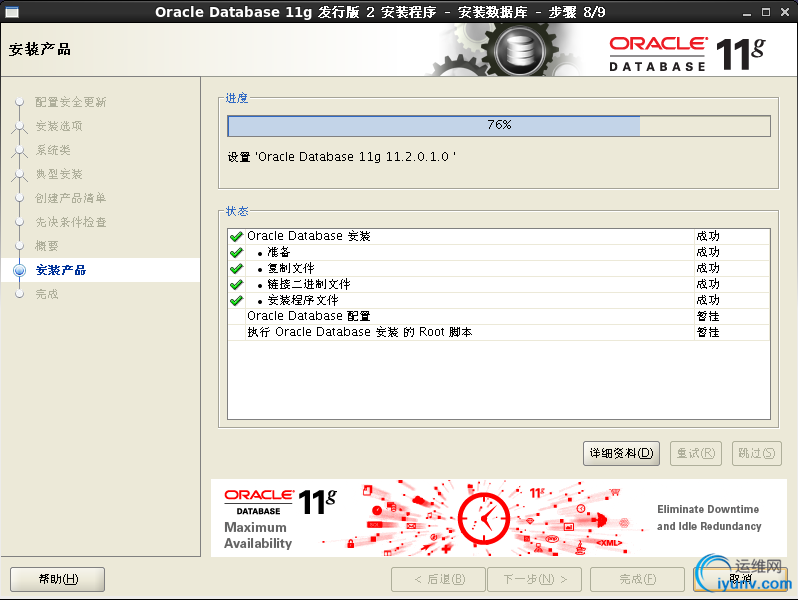Viewport: 798px width, 600px height.
Task: Select the 系统类 step in sidebar
Action: (52, 150)
